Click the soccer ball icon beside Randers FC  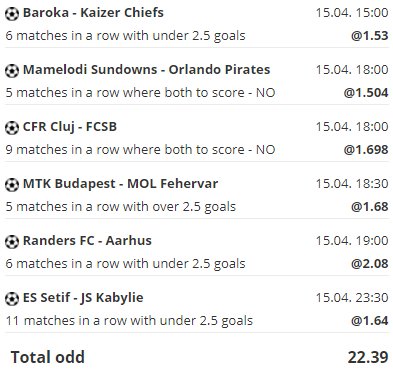coord(12,242)
